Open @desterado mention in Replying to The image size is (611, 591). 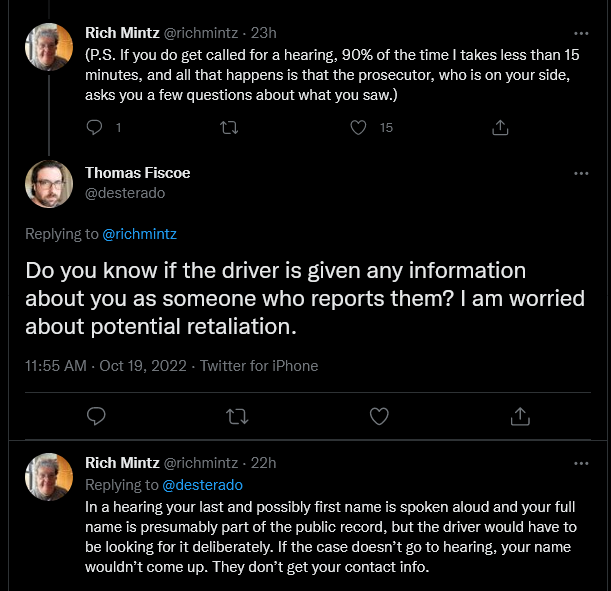coord(202,485)
